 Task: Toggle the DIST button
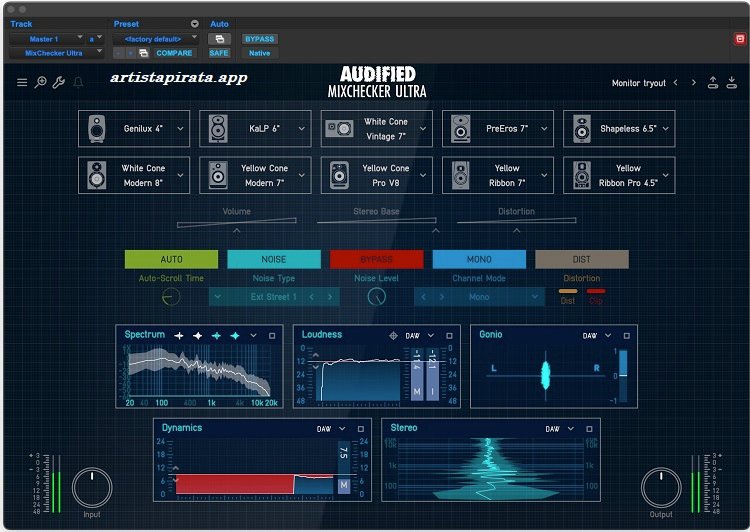click(582, 259)
